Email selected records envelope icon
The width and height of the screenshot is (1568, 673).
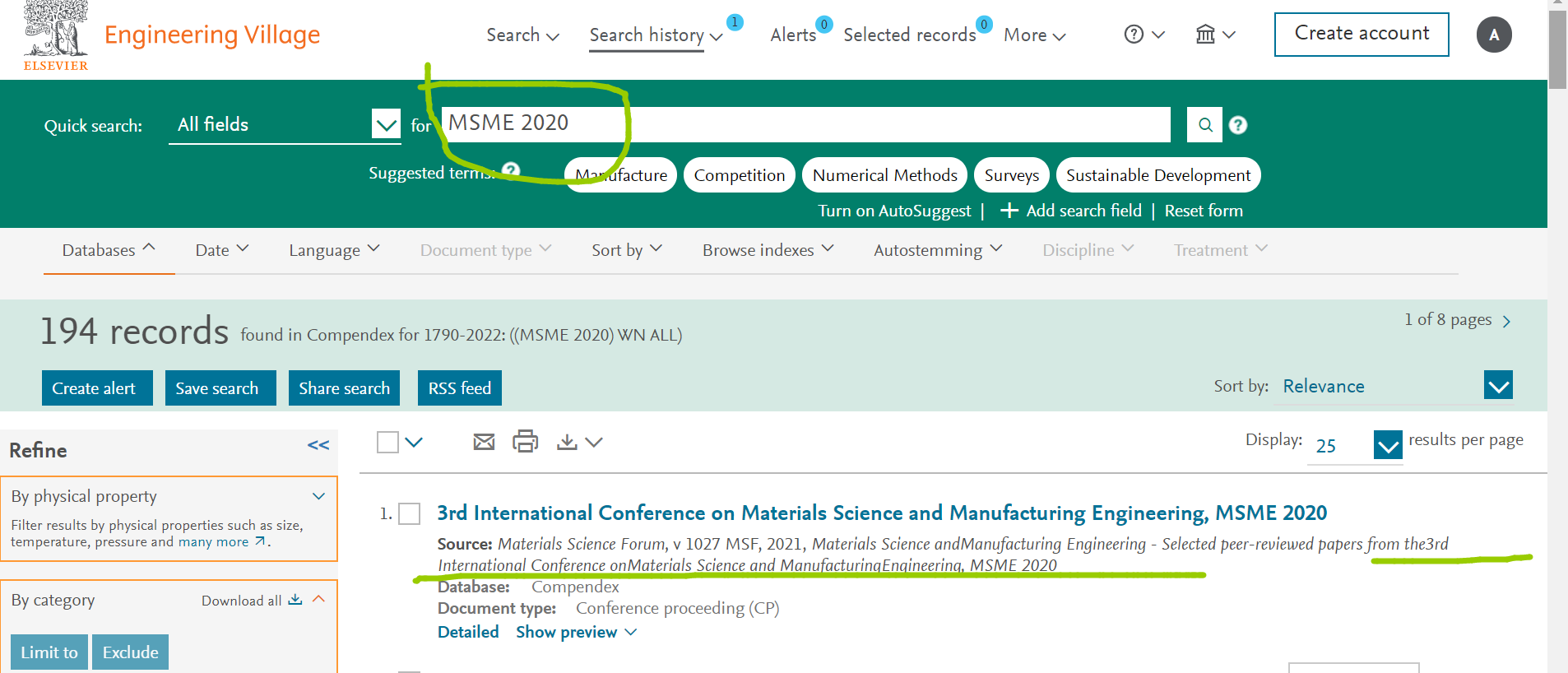click(x=485, y=442)
